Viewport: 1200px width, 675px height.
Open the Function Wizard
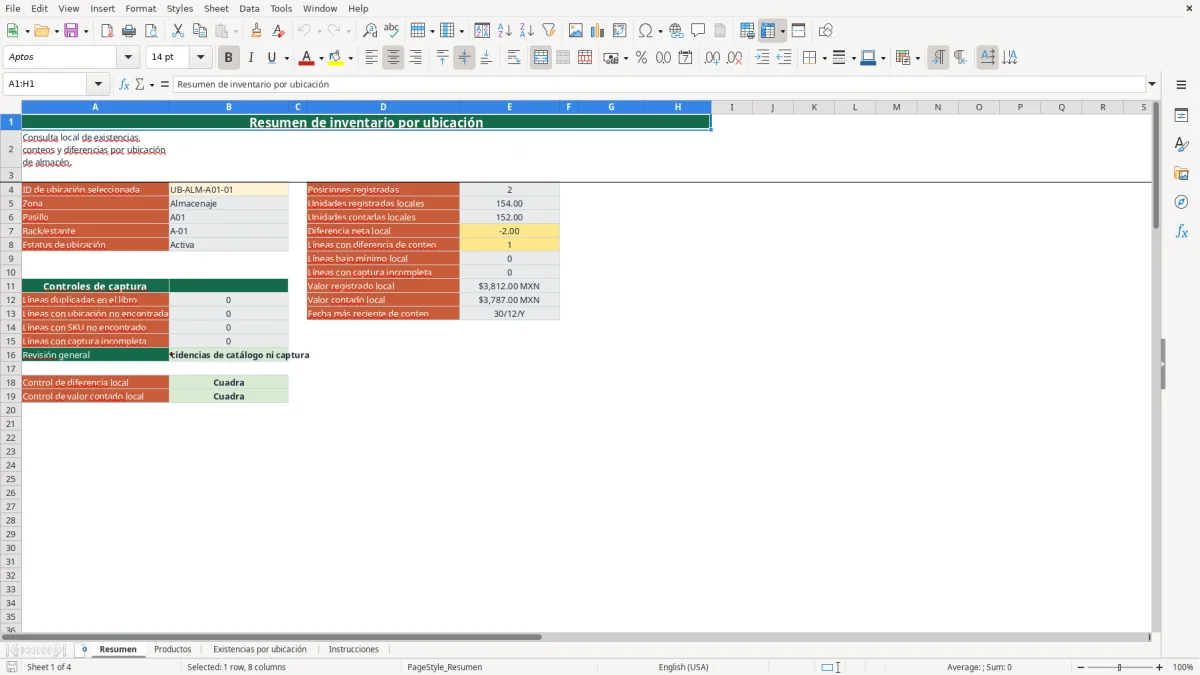pyautogui.click(x=124, y=84)
